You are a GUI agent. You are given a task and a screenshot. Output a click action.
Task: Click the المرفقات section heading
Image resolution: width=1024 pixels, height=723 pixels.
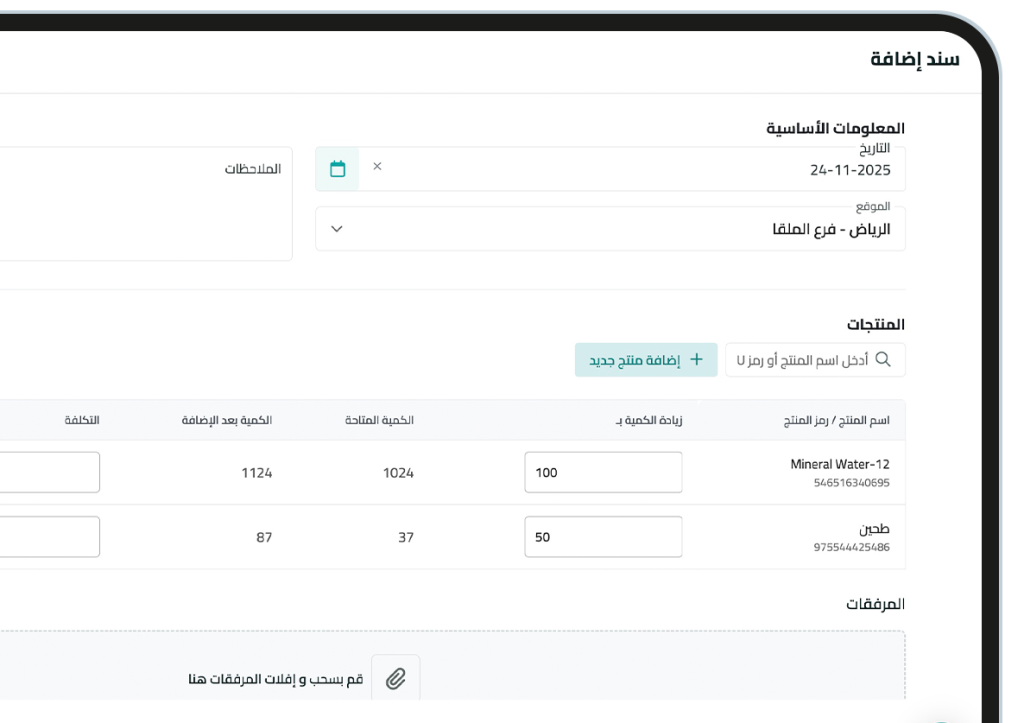[x=878, y=603]
